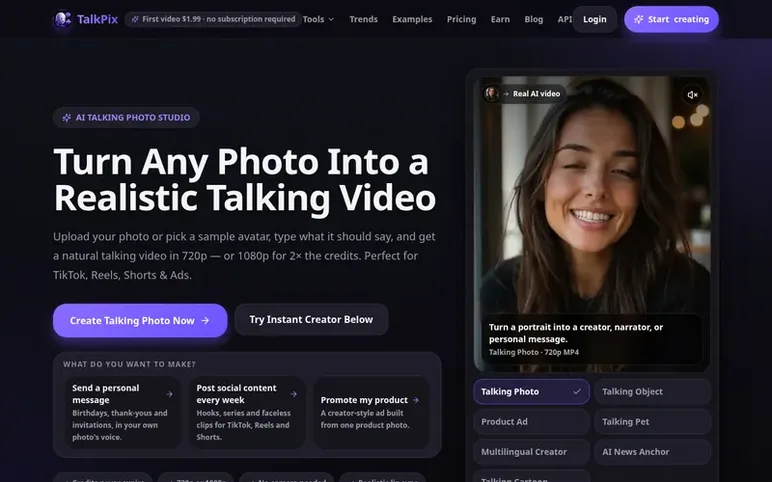Click the Real AI video avatar thumbnail
This screenshot has height=482, width=772.
click(491, 93)
